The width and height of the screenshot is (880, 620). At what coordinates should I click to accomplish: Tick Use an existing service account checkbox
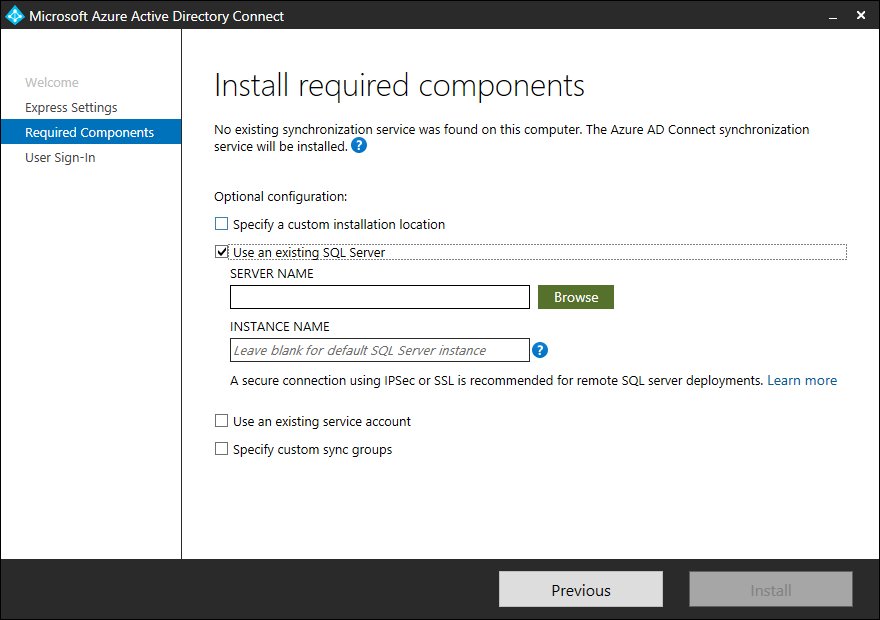click(222, 422)
